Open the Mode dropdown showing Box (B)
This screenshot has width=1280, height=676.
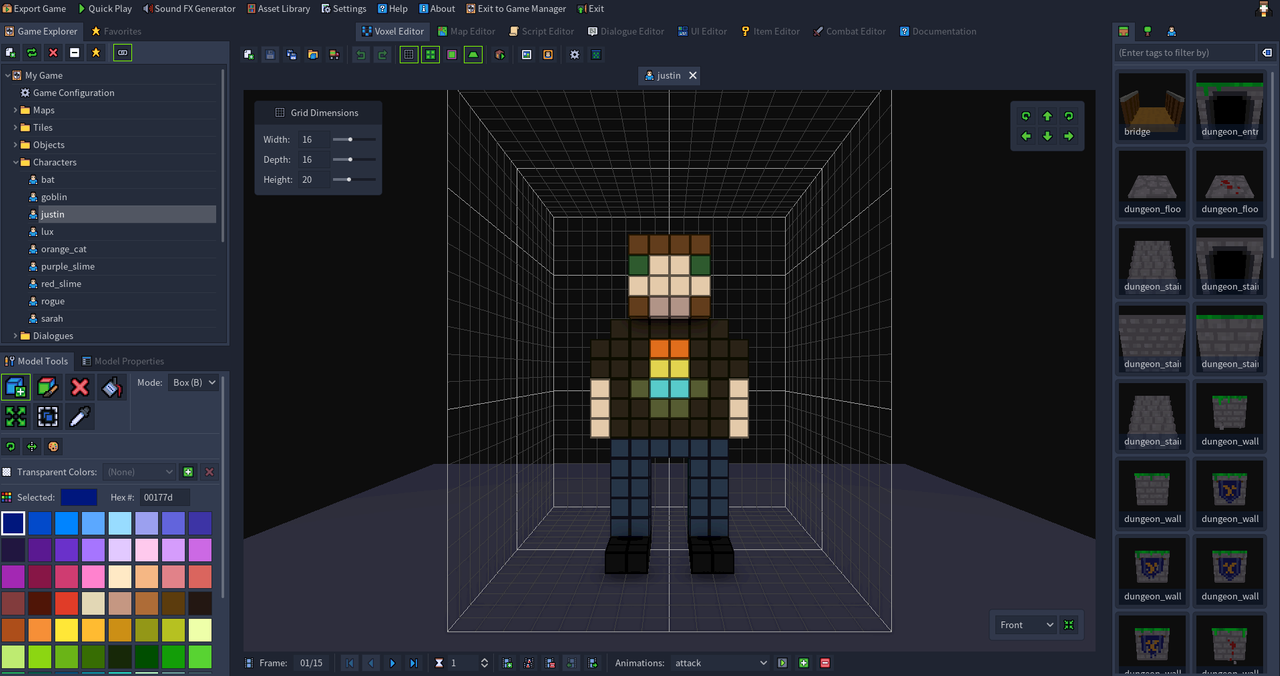[194, 383]
